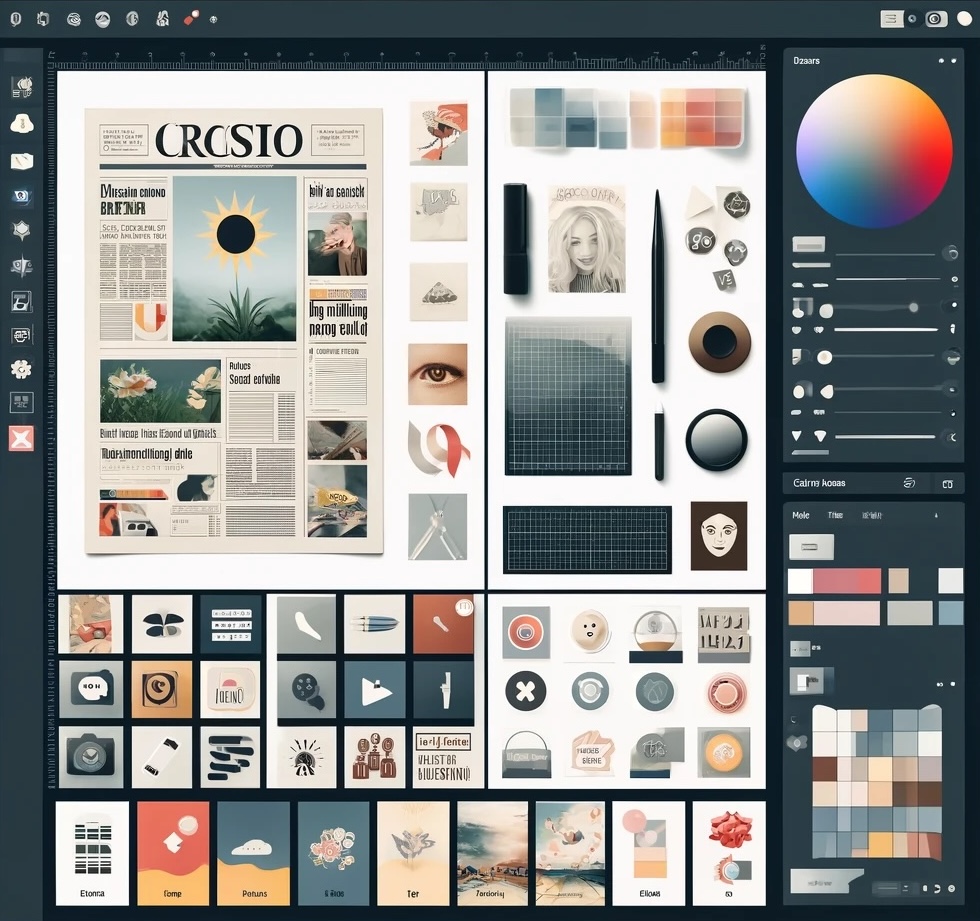980x921 pixels.
Task: Toggle the list view button in top bar
Action: [x=891, y=18]
